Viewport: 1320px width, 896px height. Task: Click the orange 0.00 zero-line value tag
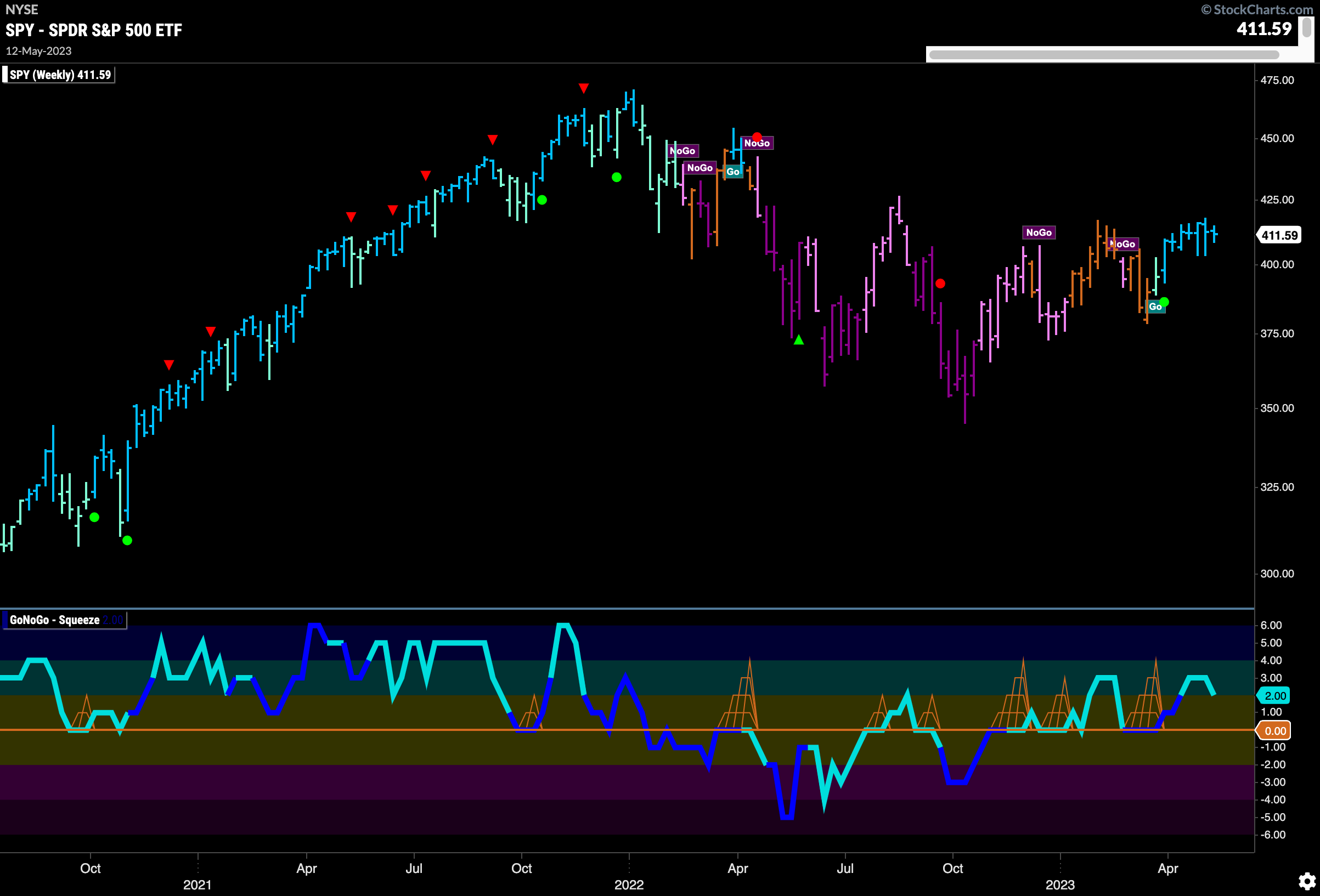[1274, 731]
